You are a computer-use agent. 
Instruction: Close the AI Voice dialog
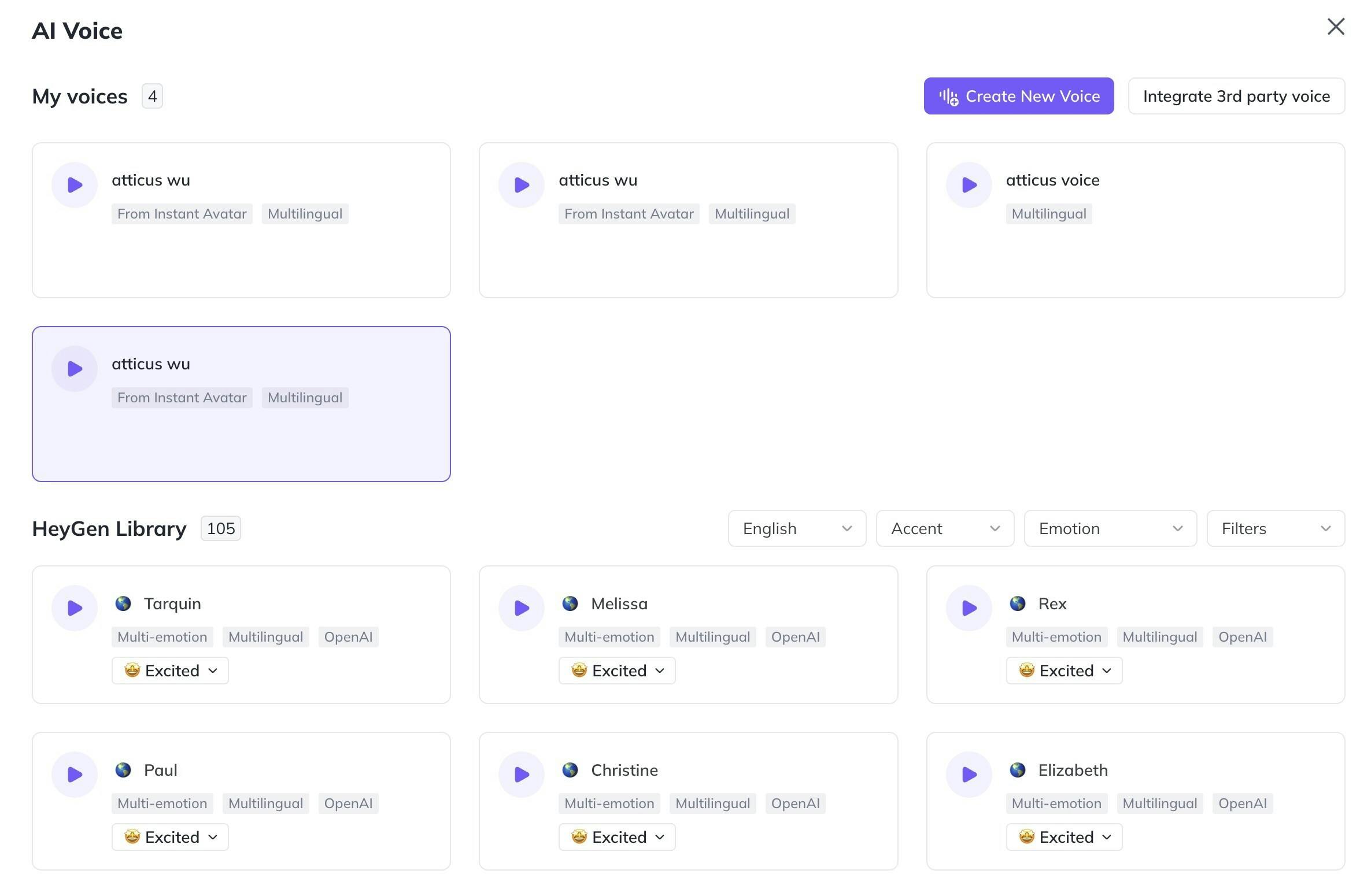tap(1336, 27)
